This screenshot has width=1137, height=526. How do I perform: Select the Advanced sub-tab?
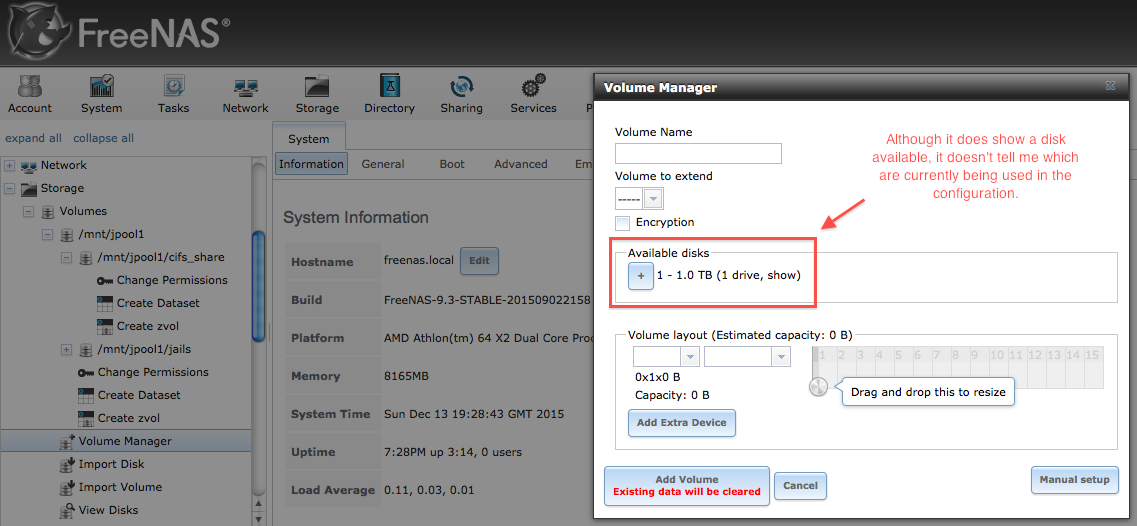[521, 164]
